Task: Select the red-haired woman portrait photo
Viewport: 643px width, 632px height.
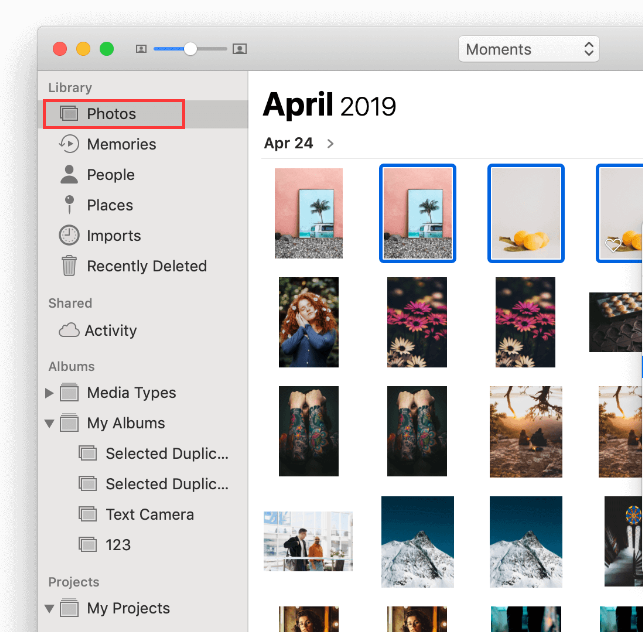Action: (x=309, y=322)
